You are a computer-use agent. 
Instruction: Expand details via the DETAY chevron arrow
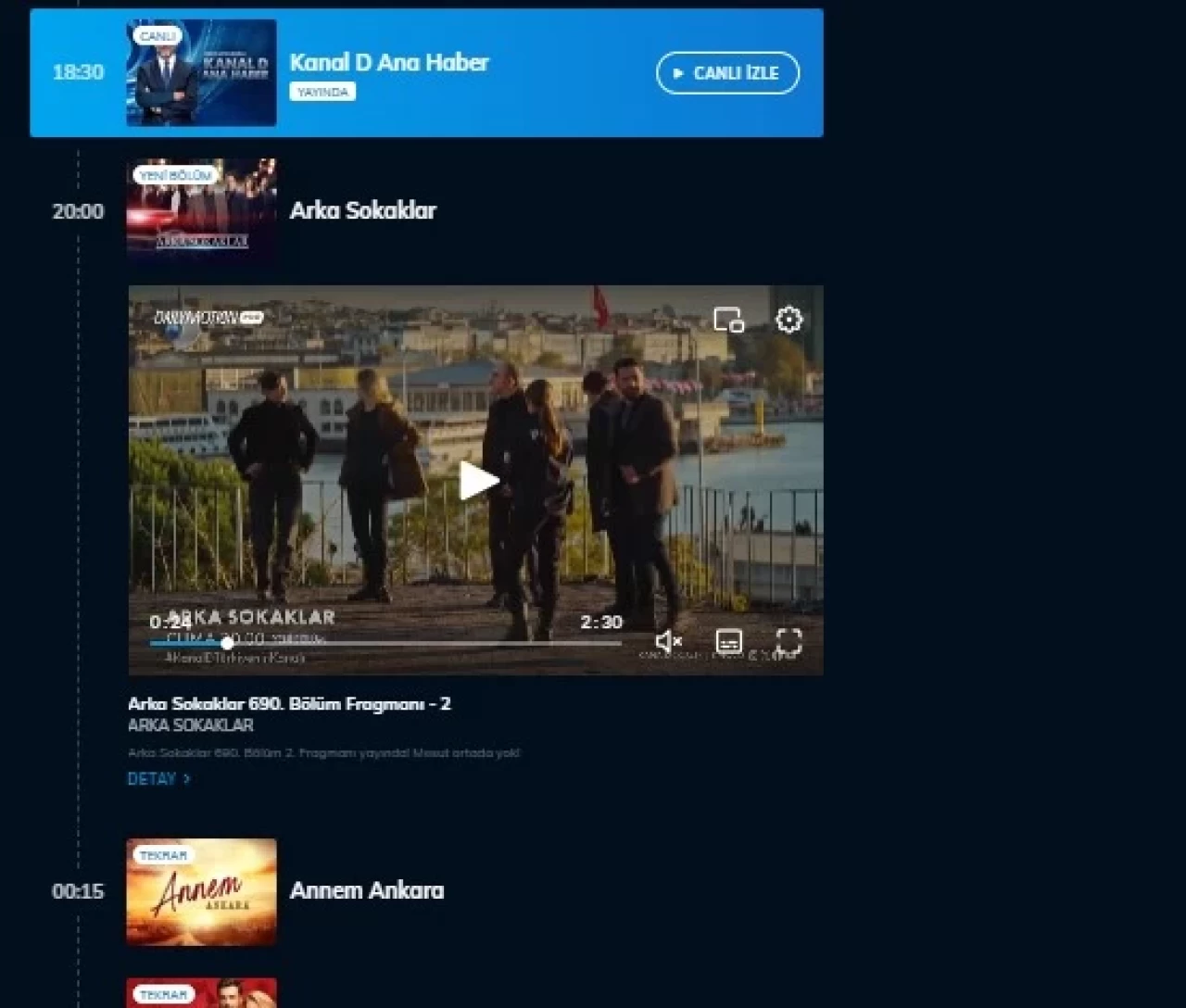pos(187,779)
